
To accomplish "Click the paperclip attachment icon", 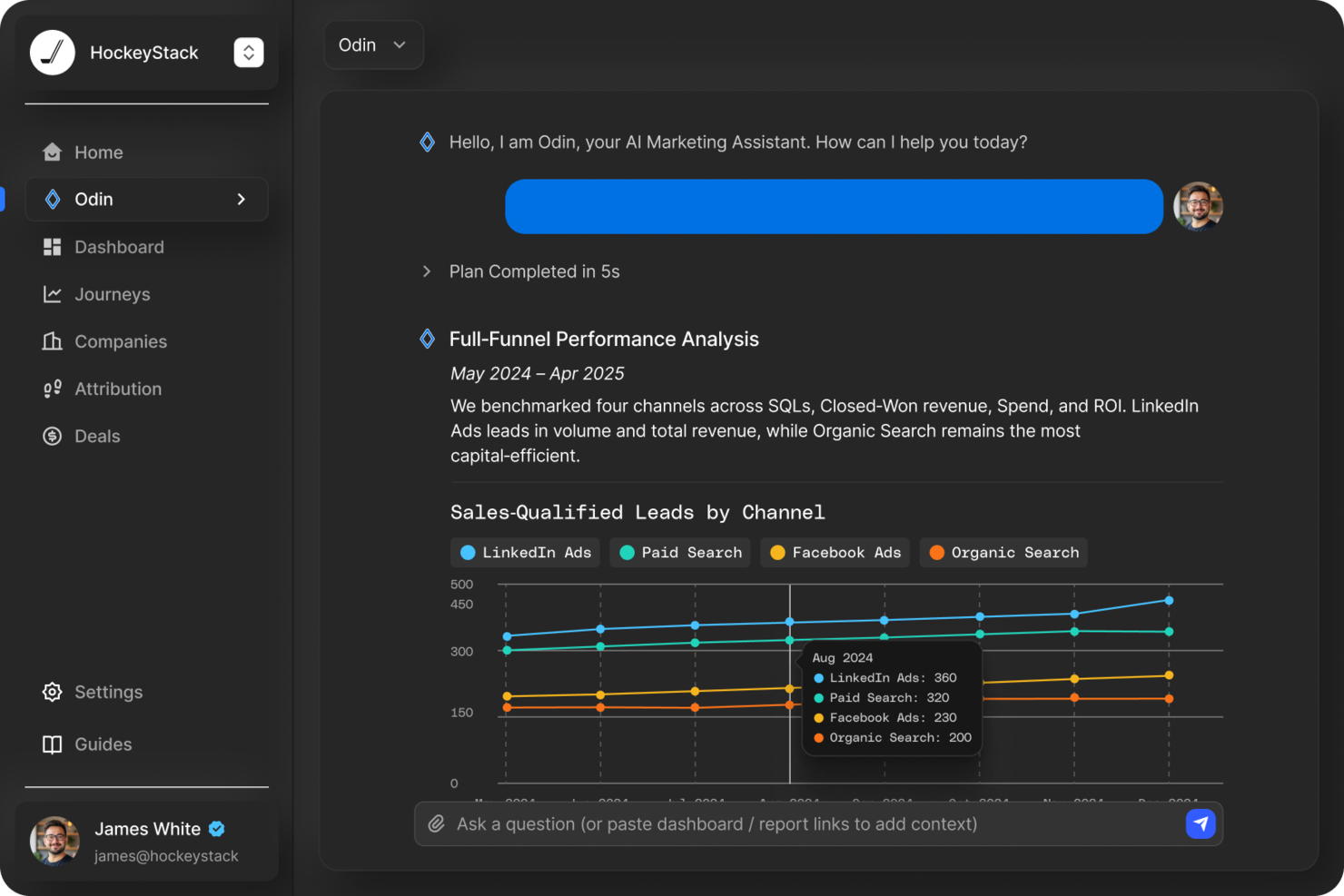I will pyautogui.click(x=436, y=823).
